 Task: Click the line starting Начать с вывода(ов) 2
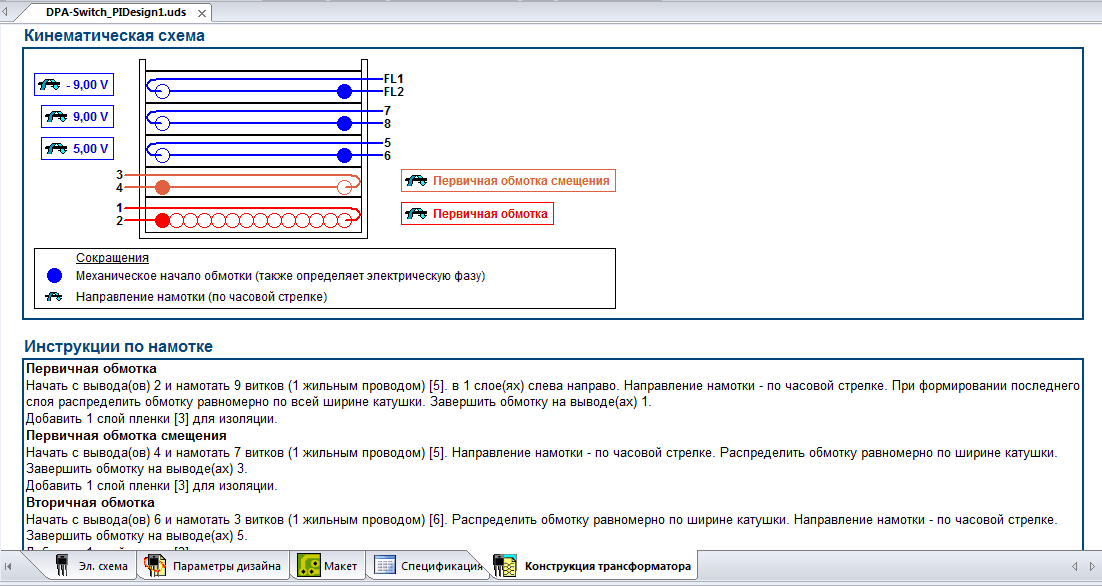click(552, 386)
